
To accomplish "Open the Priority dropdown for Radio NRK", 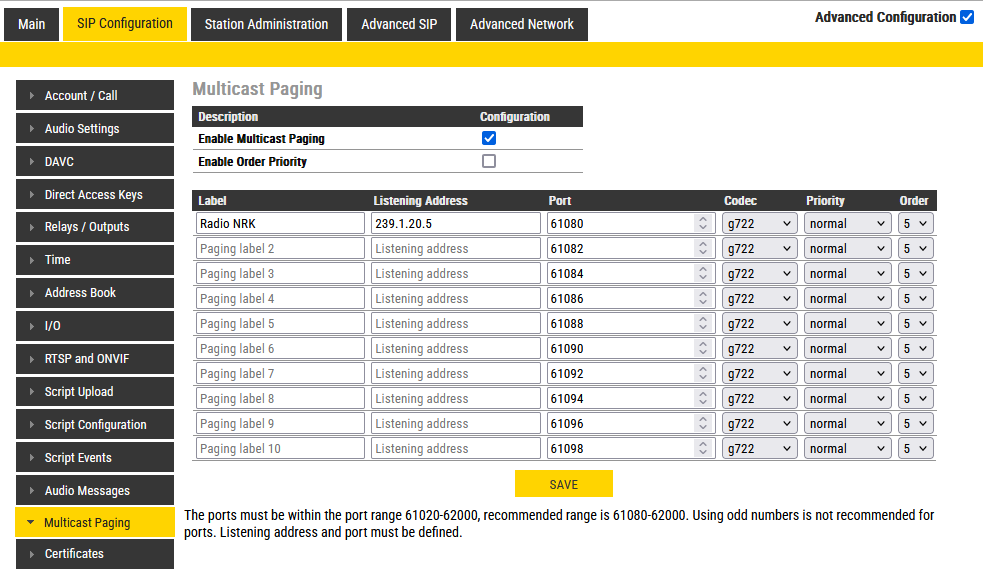I will pos(847,223).
